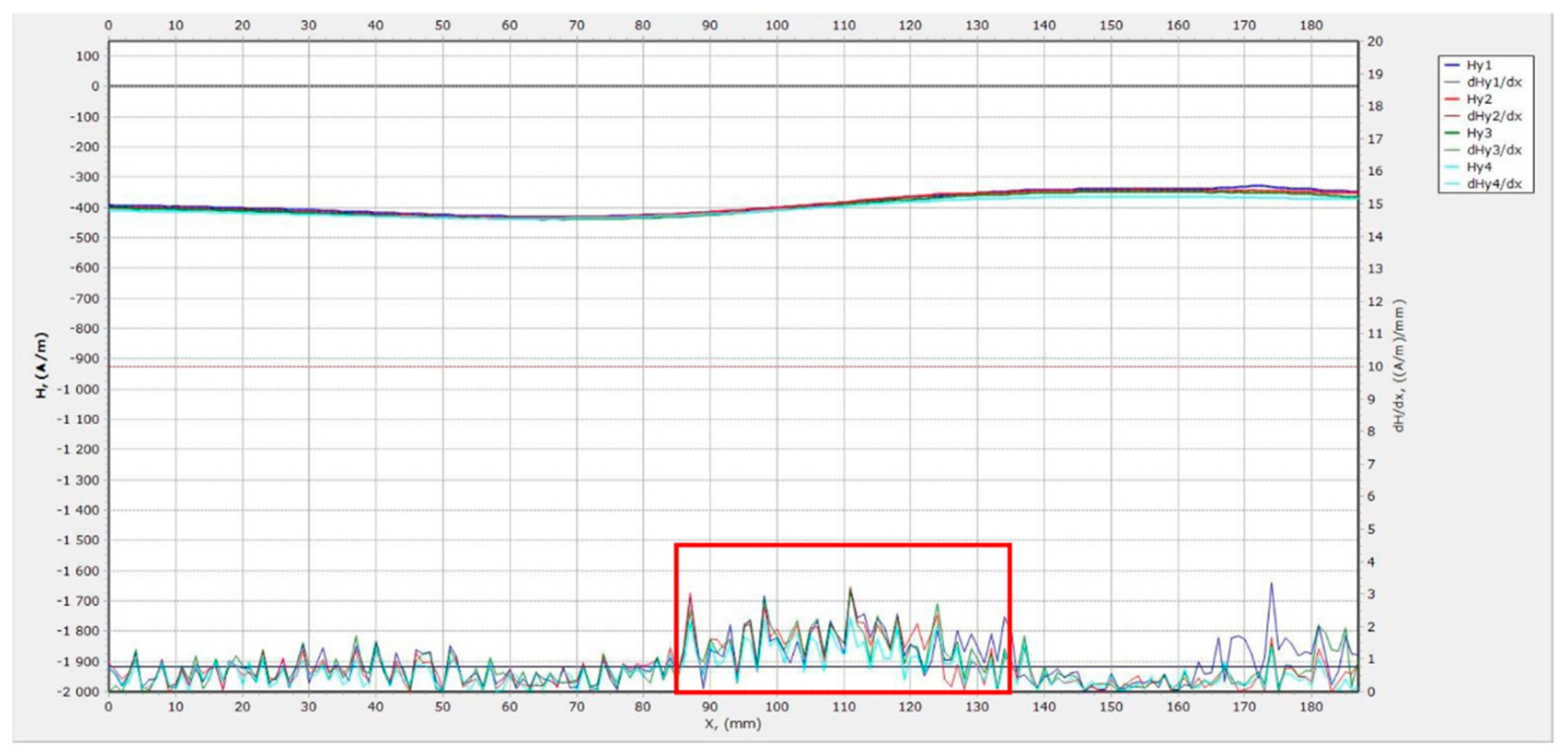This screenshot has height=756, width=1568.
Task: Click the H, (A/m) left axis title
Action: [41, 365]
